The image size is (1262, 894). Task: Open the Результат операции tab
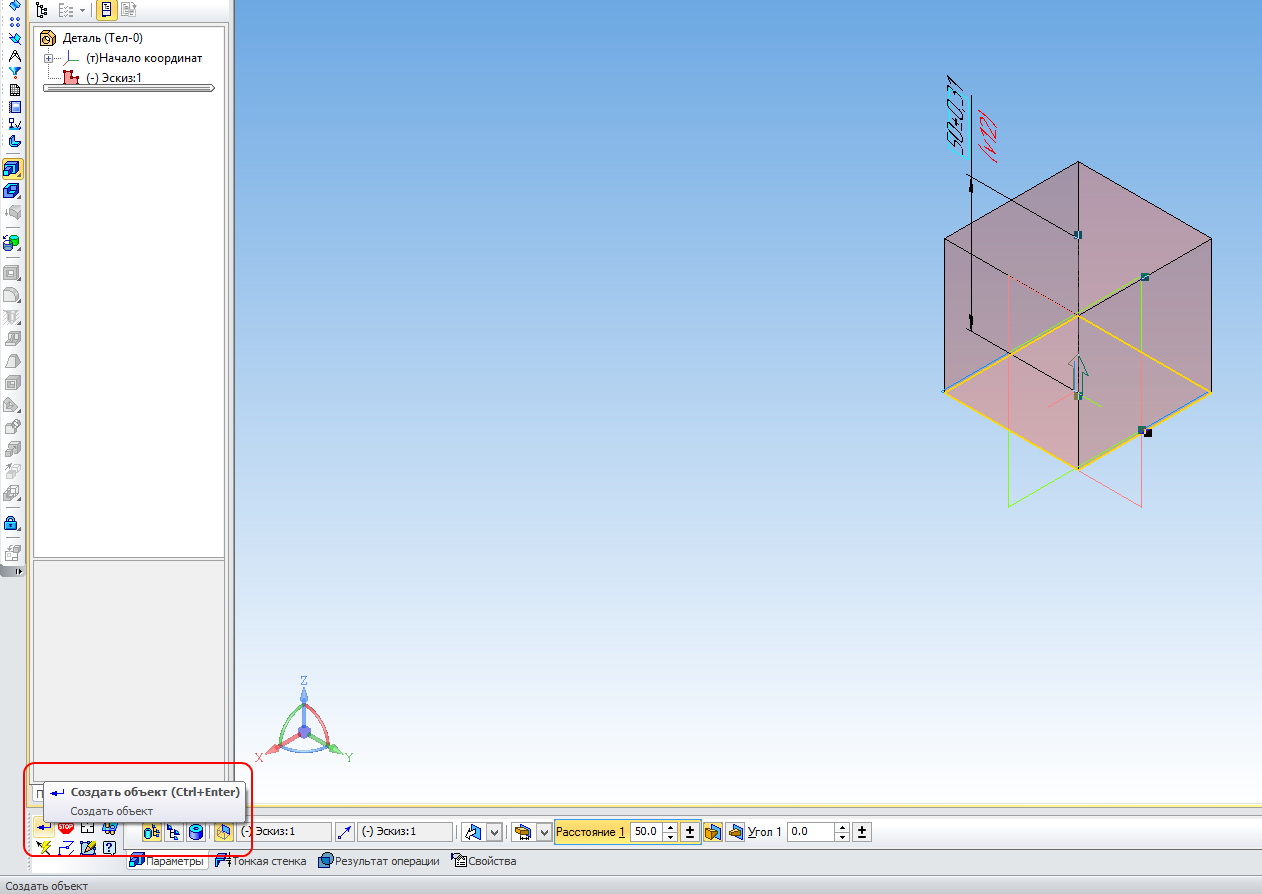379,861
